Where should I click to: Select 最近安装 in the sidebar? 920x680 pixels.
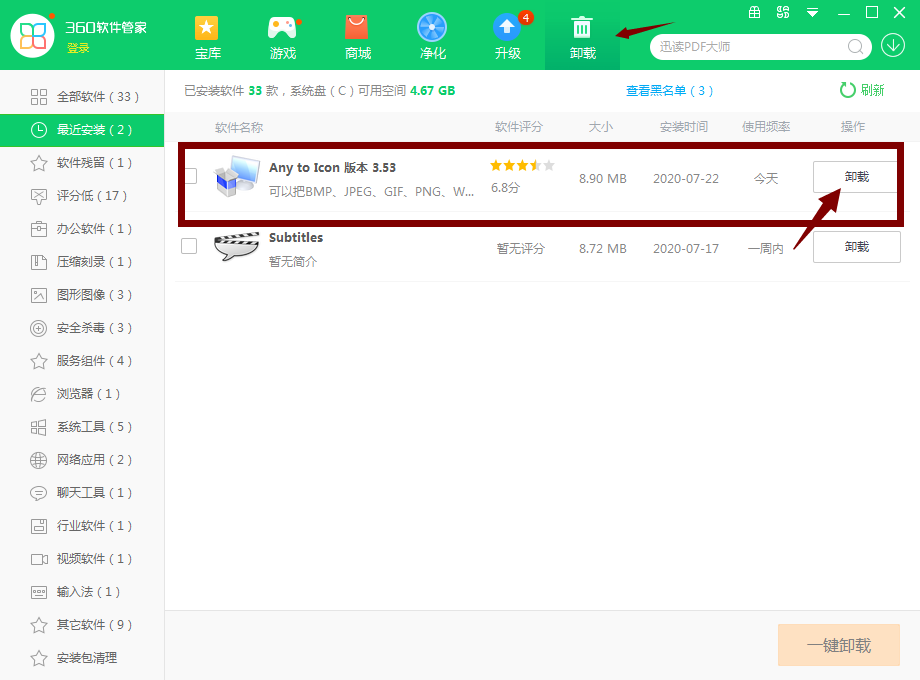(82, 129)
